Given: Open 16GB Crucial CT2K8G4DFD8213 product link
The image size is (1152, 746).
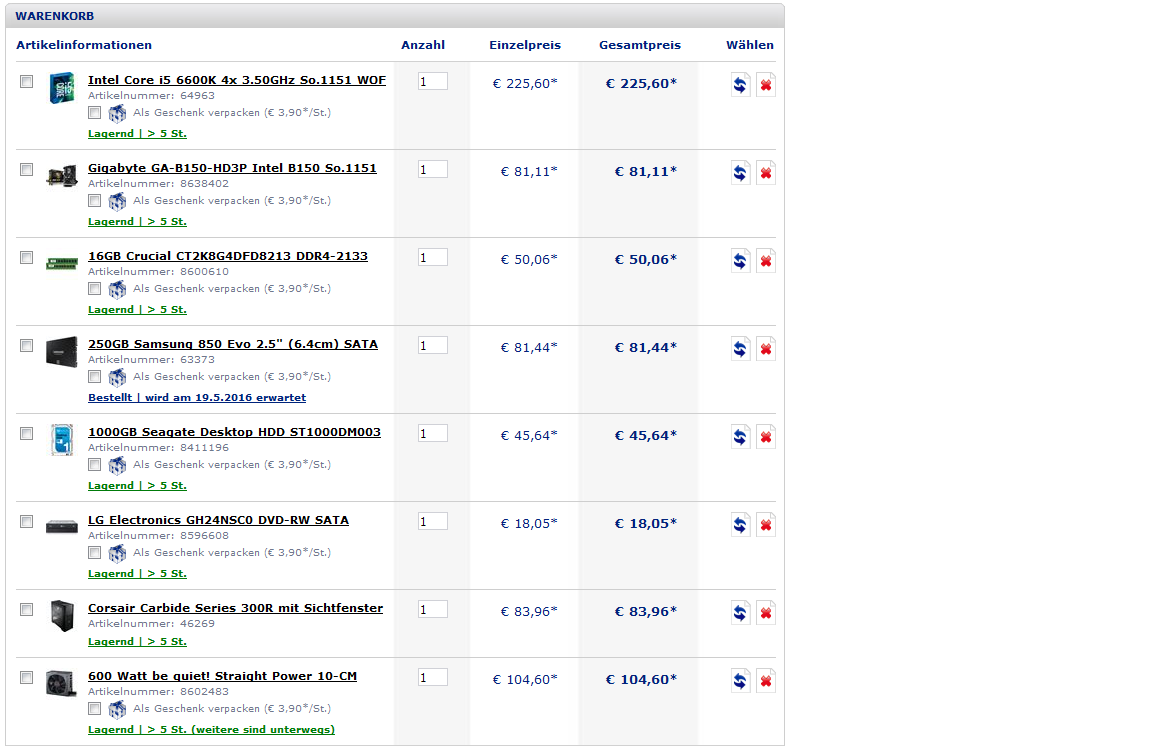Looking at the screenshot, I should click(x=228, y=257).
